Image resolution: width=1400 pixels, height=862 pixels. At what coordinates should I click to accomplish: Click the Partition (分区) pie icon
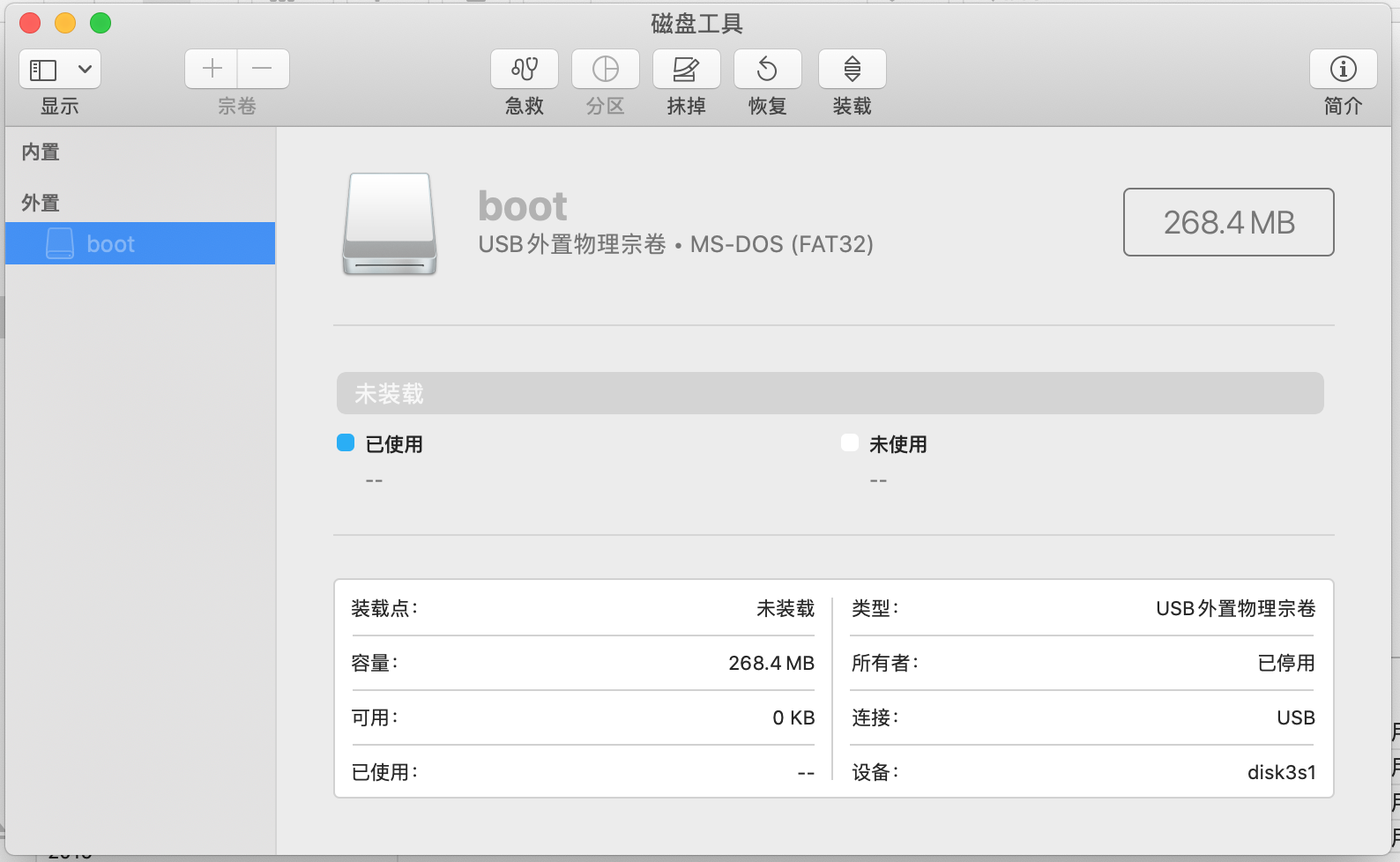(x=606, y=69)
